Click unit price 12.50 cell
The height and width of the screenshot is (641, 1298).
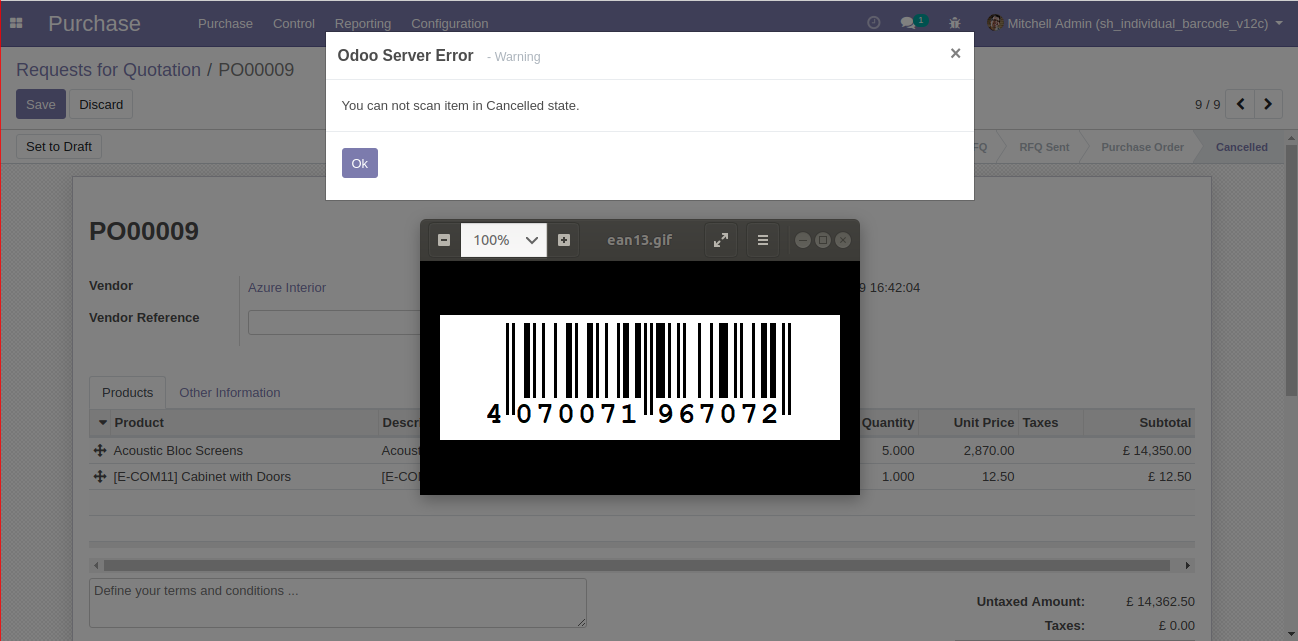pyautogui.click(x=998, y=477)
